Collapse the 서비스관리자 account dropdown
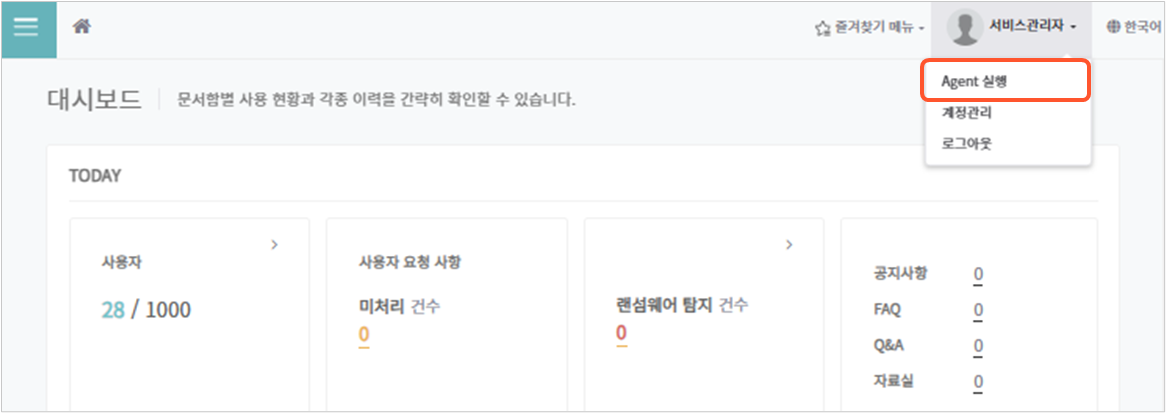This screenshot has width=1166, height=413. pyautogui.click(x=1011, y=28)
